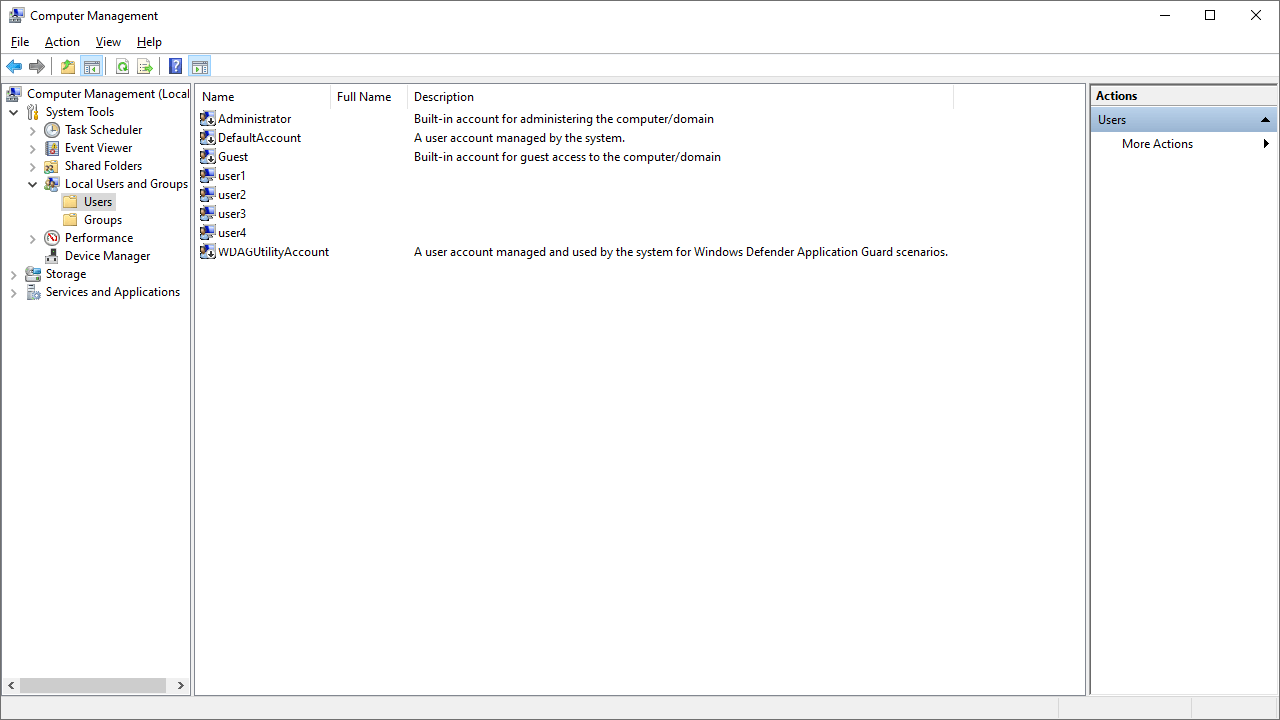Open the Help menu
Viewport: 1280px width, 720px height.
(x=149, y=42)
